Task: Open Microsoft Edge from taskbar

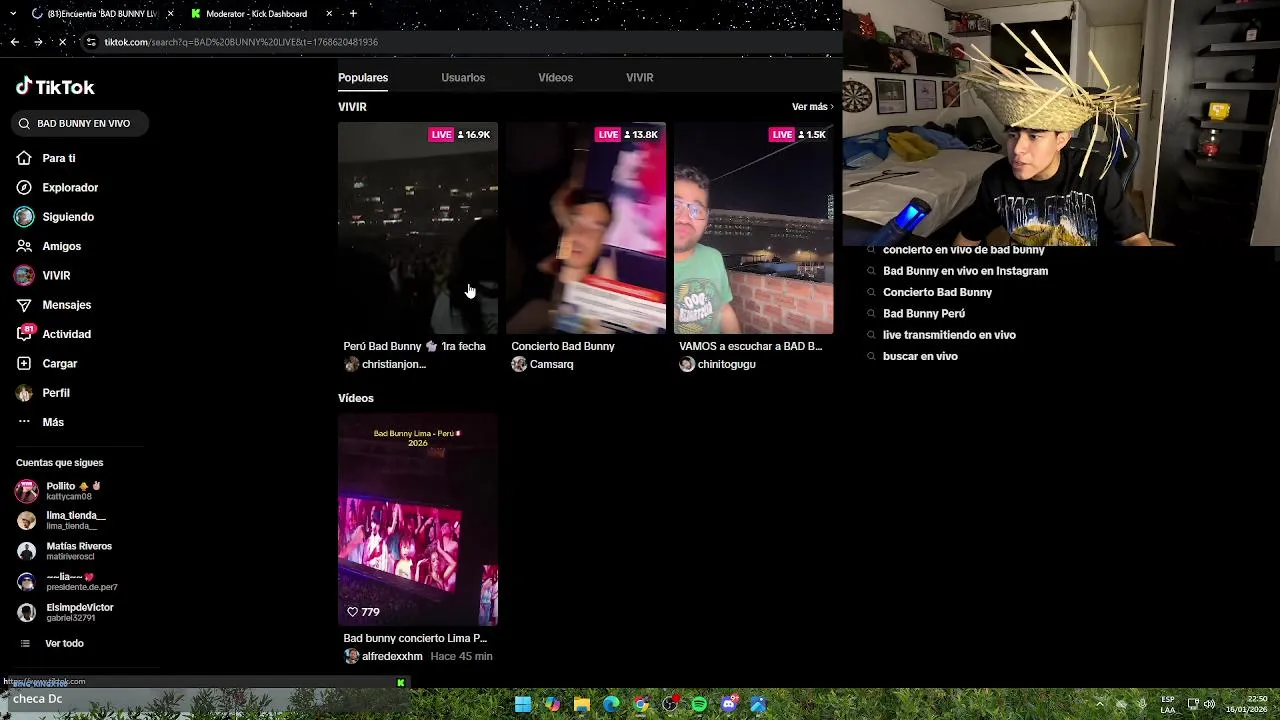Action: 611,704
